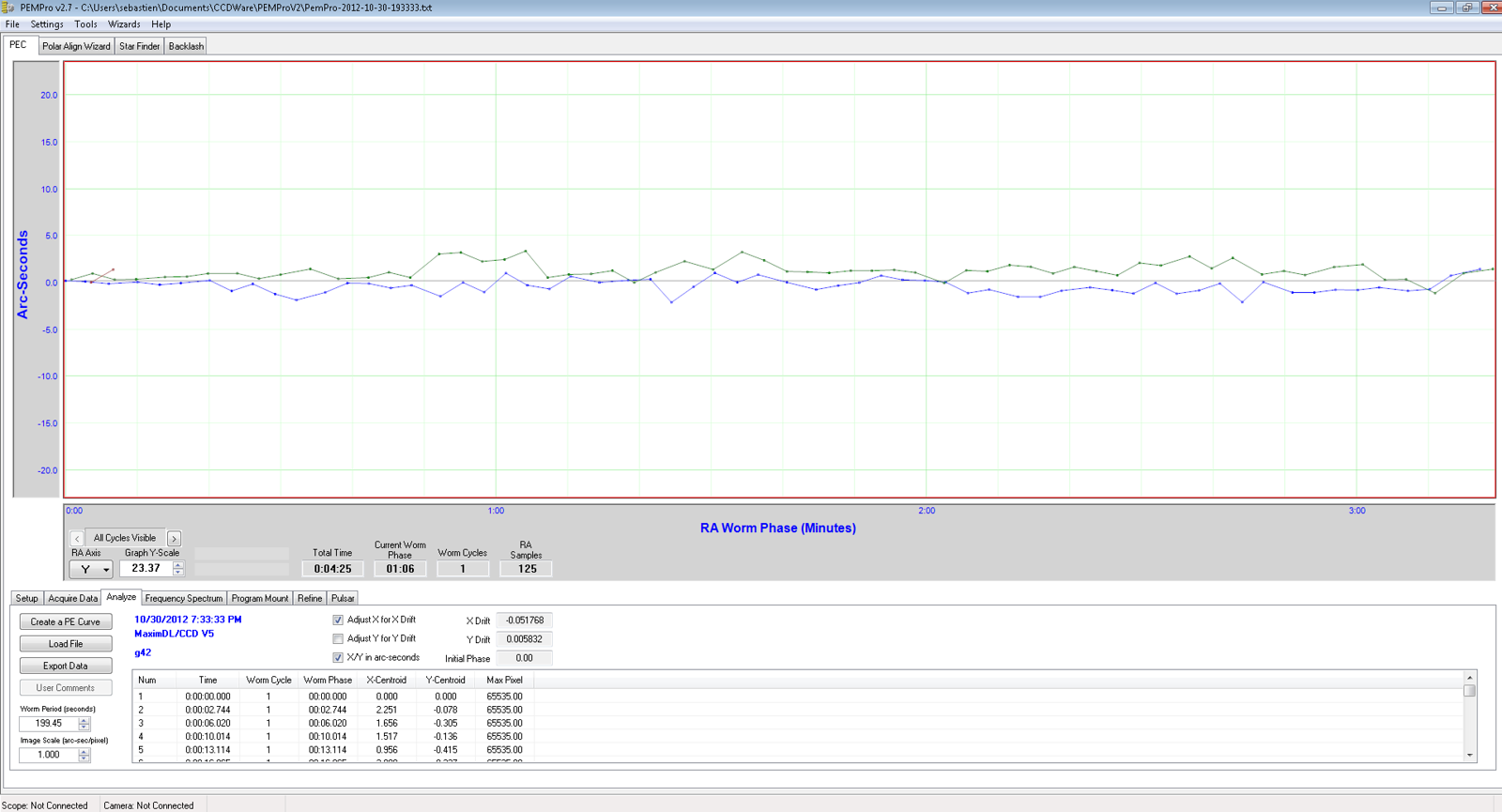The width and height of the screenshot is (1502, 812).
Task: Click the Worm Period seconds field
Action: tap(49, 724)
